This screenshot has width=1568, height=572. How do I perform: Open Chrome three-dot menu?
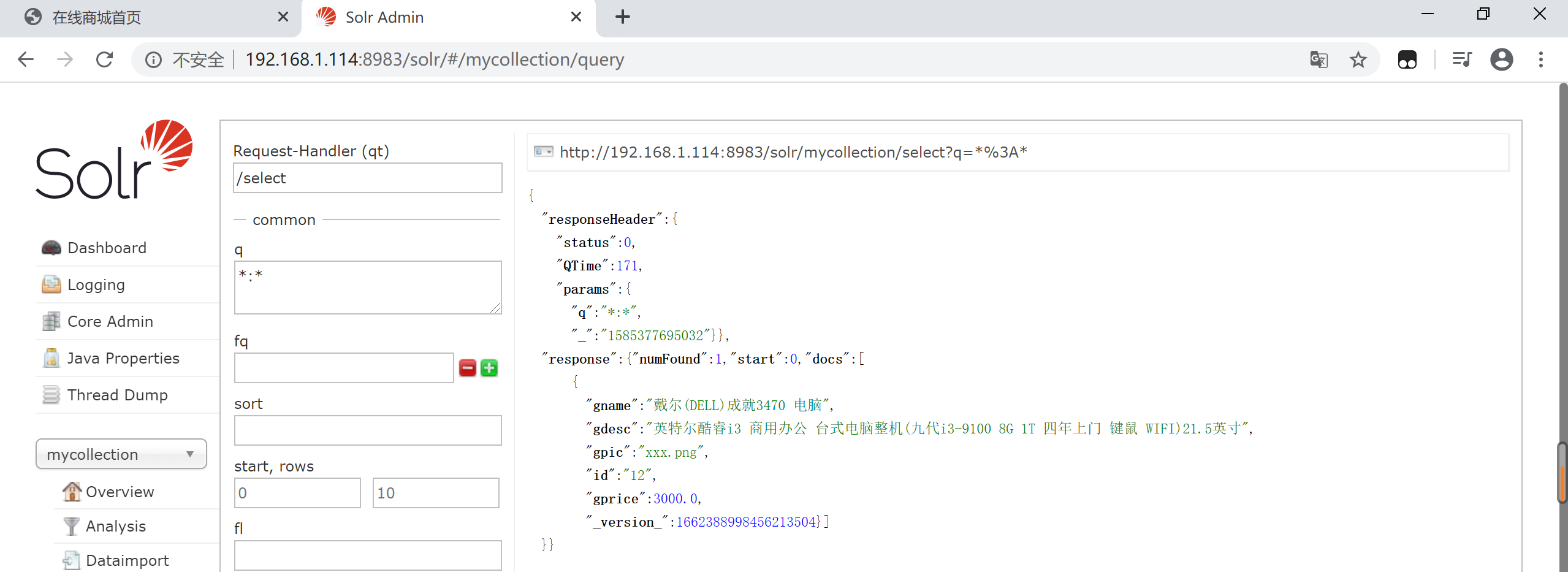pos(1541,59)
